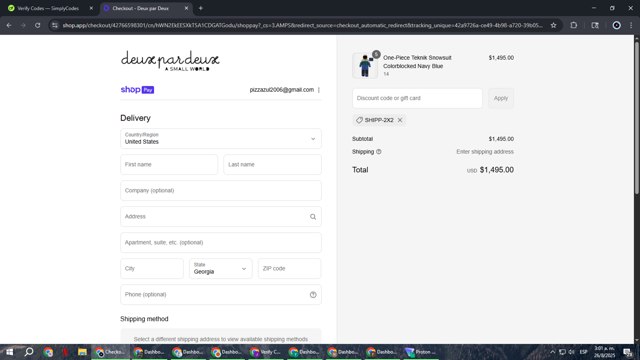Open the Chrome side panel icon
This screenshot has width=640, height=360.
(595, 25)
